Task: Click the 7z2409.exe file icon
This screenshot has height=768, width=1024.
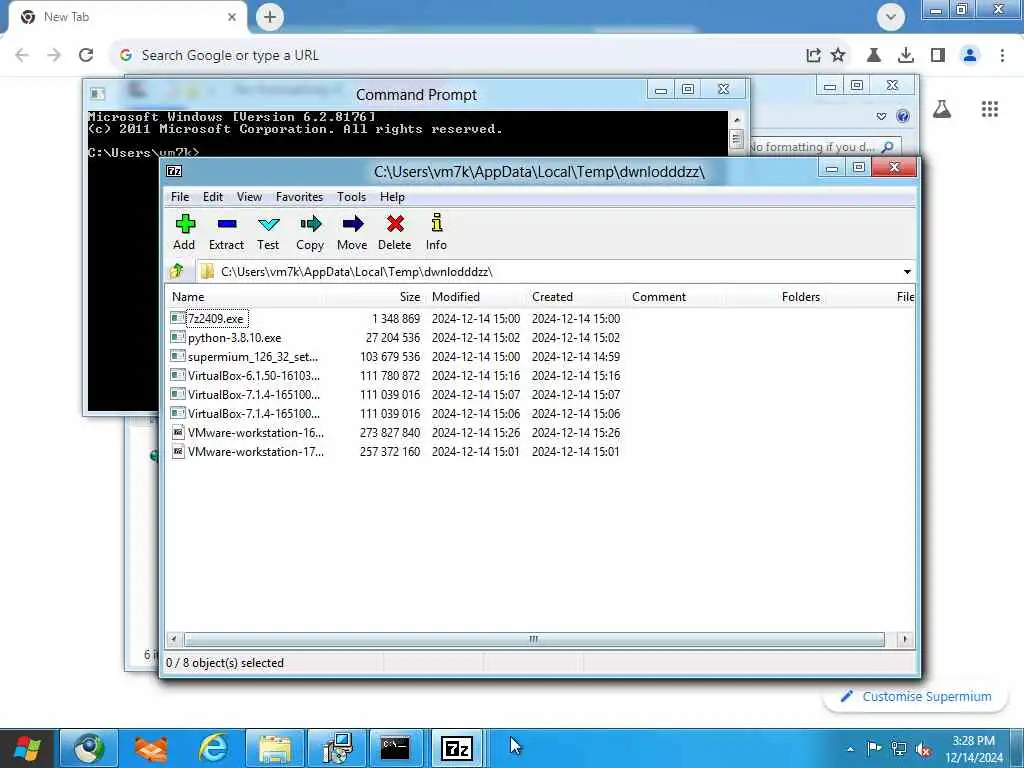Action: pyautogui.click(x=177, y=318)
